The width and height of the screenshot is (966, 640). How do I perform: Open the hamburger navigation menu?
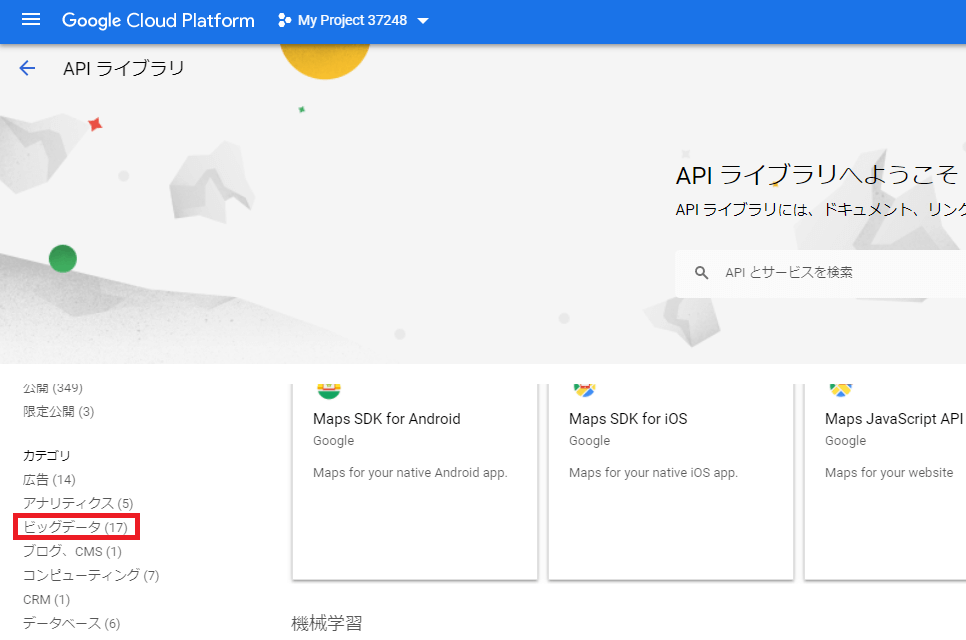[31, 20]
